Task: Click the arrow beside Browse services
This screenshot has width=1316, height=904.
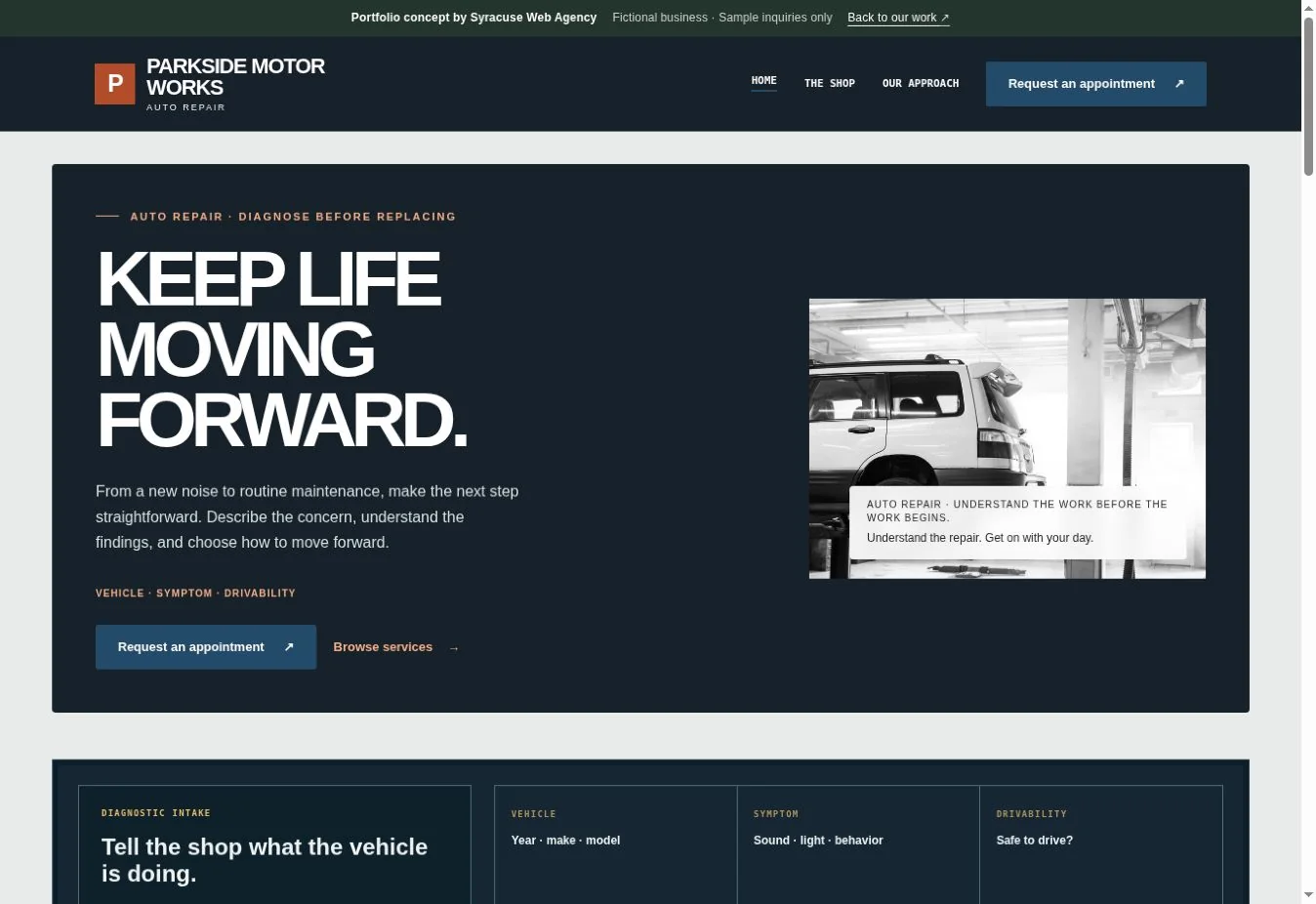Action: tap(453, 648)
